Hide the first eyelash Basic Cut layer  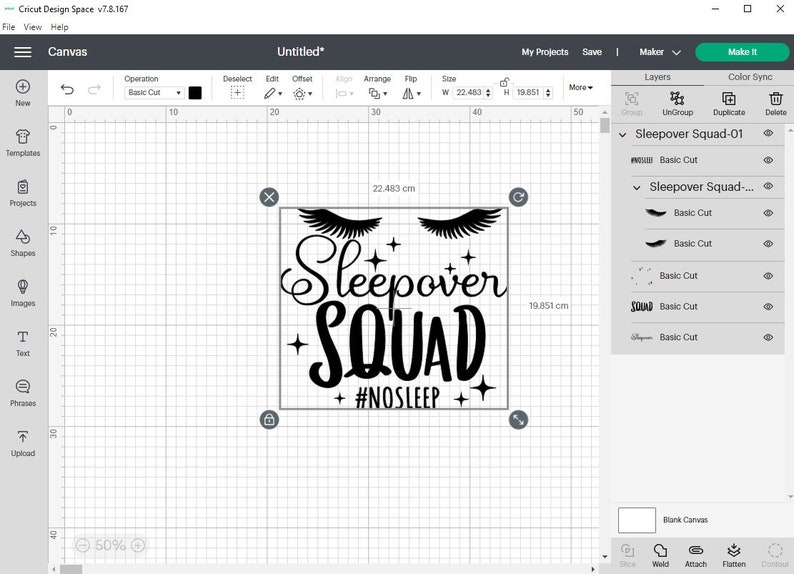[x=768, y=213]
